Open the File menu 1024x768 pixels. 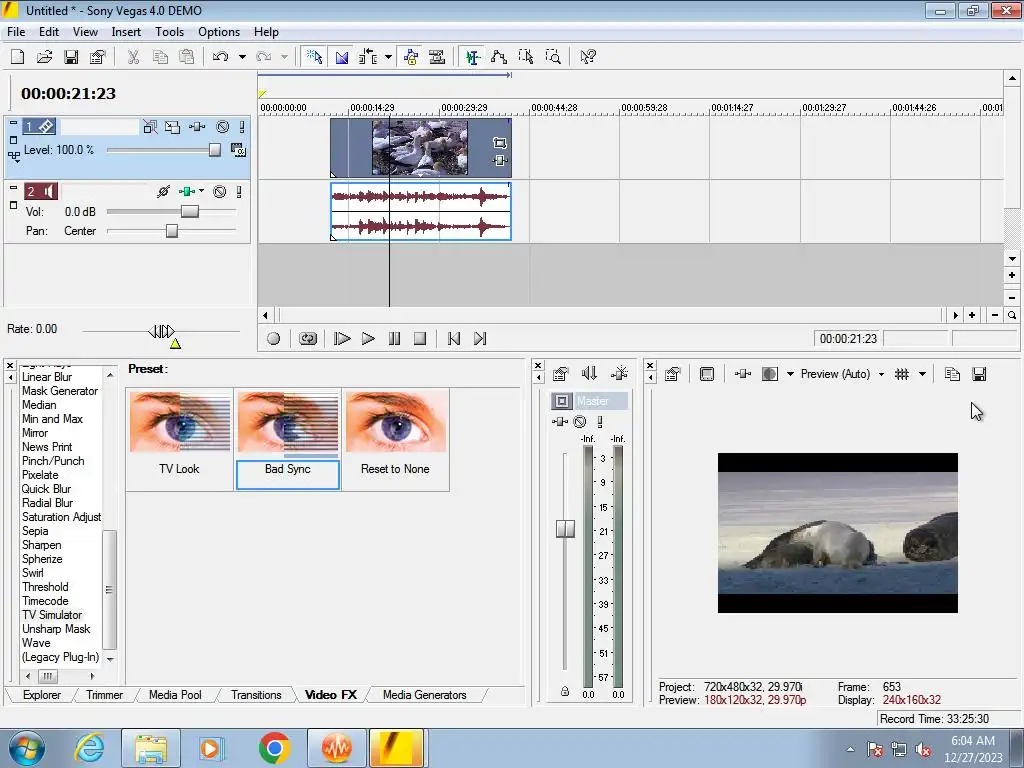click(x=16, y=31)
